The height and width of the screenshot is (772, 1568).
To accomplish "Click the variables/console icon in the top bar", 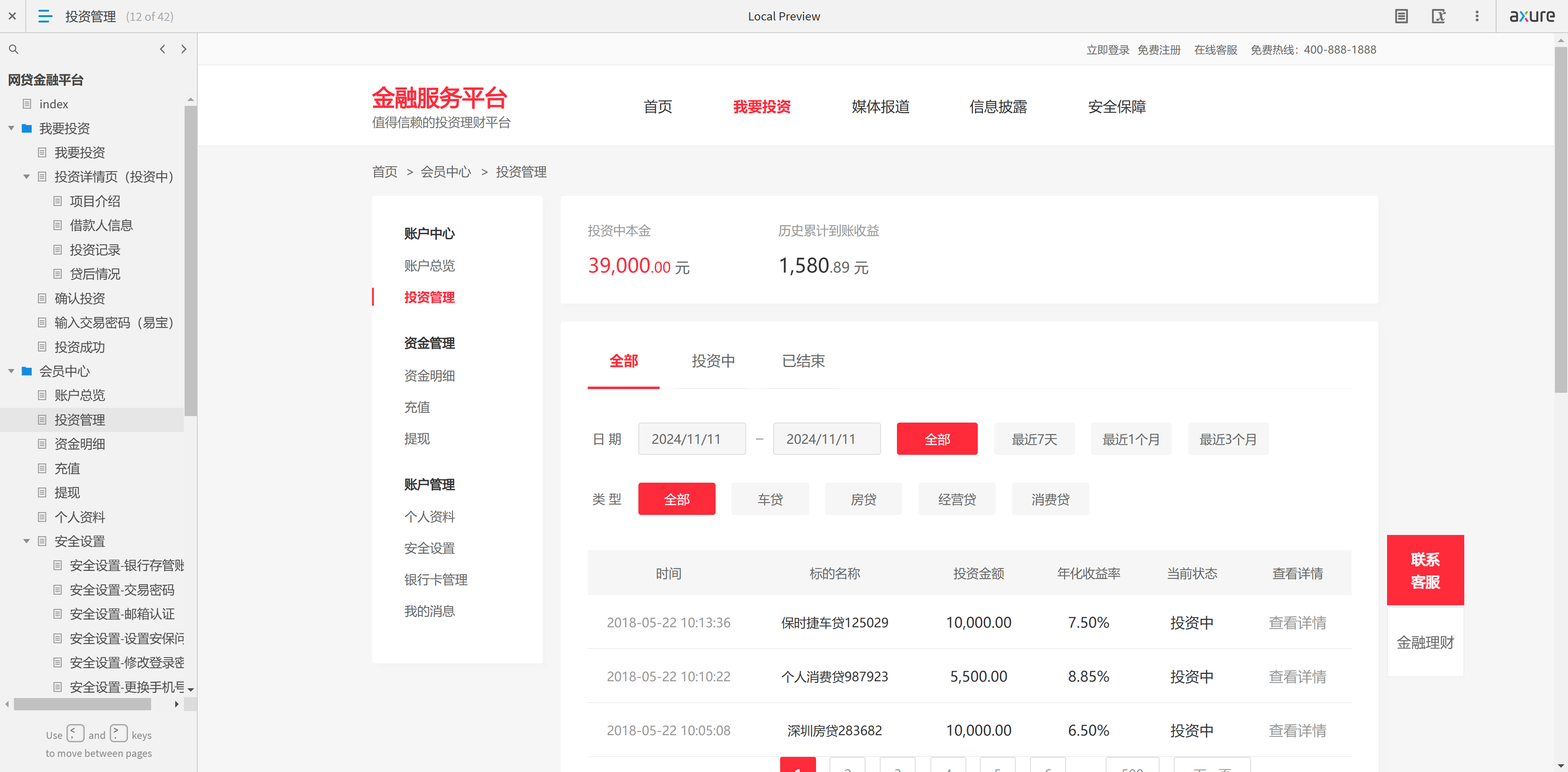I will [1439, 16].
